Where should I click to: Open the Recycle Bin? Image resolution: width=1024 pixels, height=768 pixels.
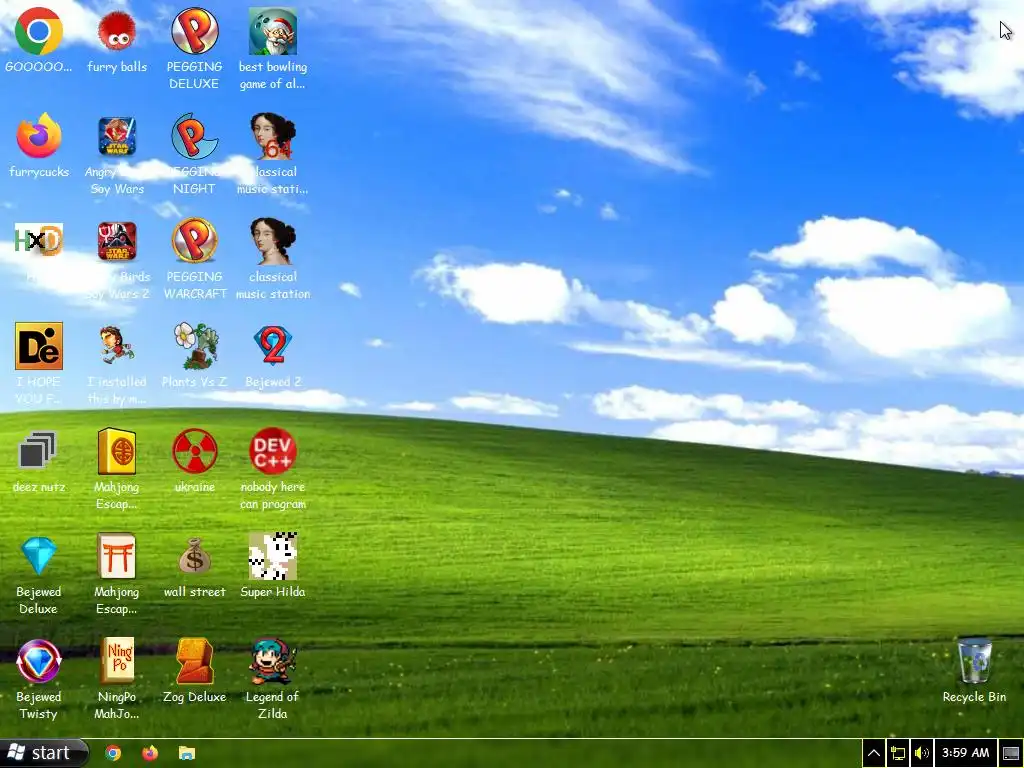coord(974,661)
